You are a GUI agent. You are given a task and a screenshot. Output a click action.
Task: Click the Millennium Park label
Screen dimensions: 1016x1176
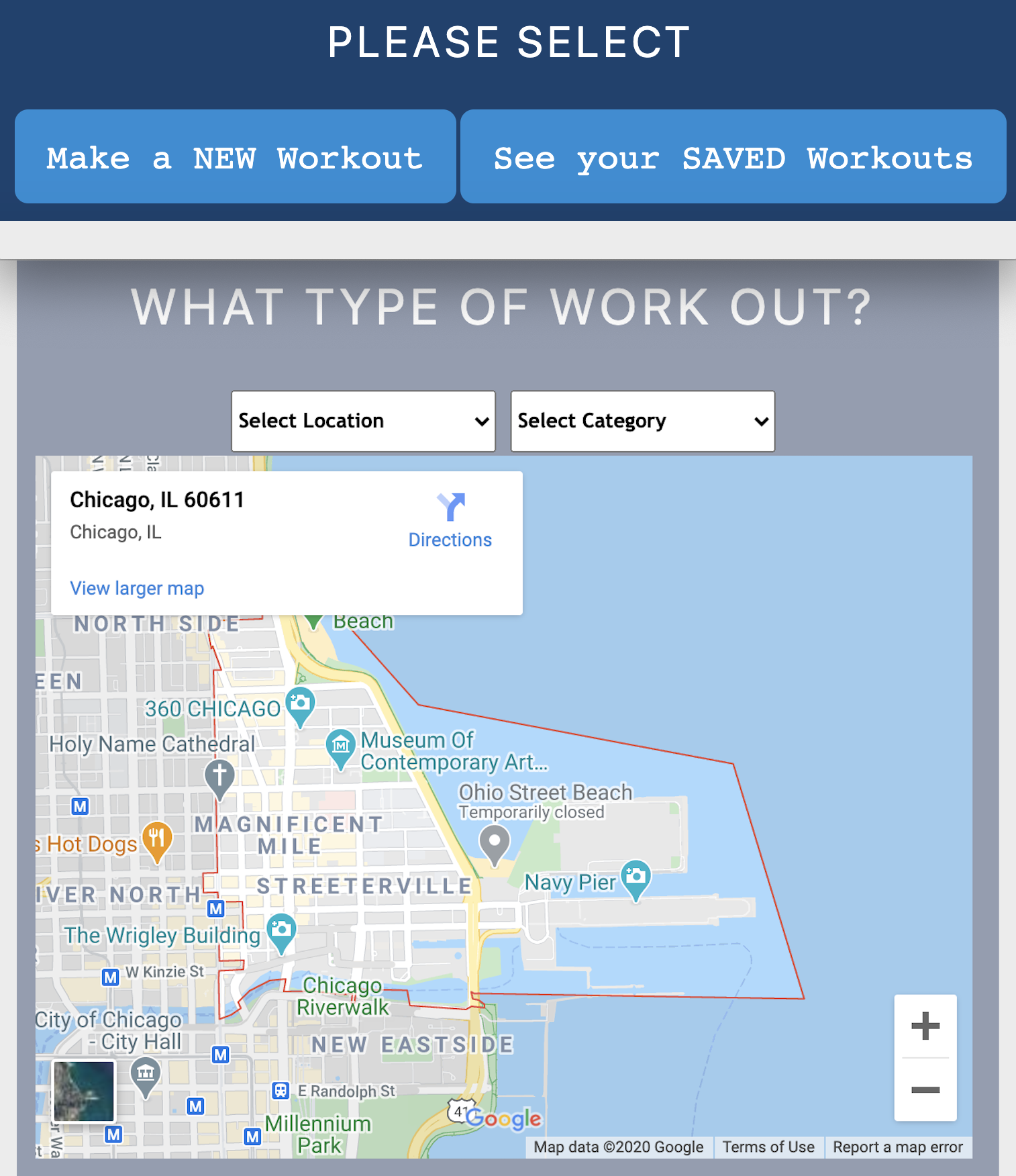pos(318,1134)
